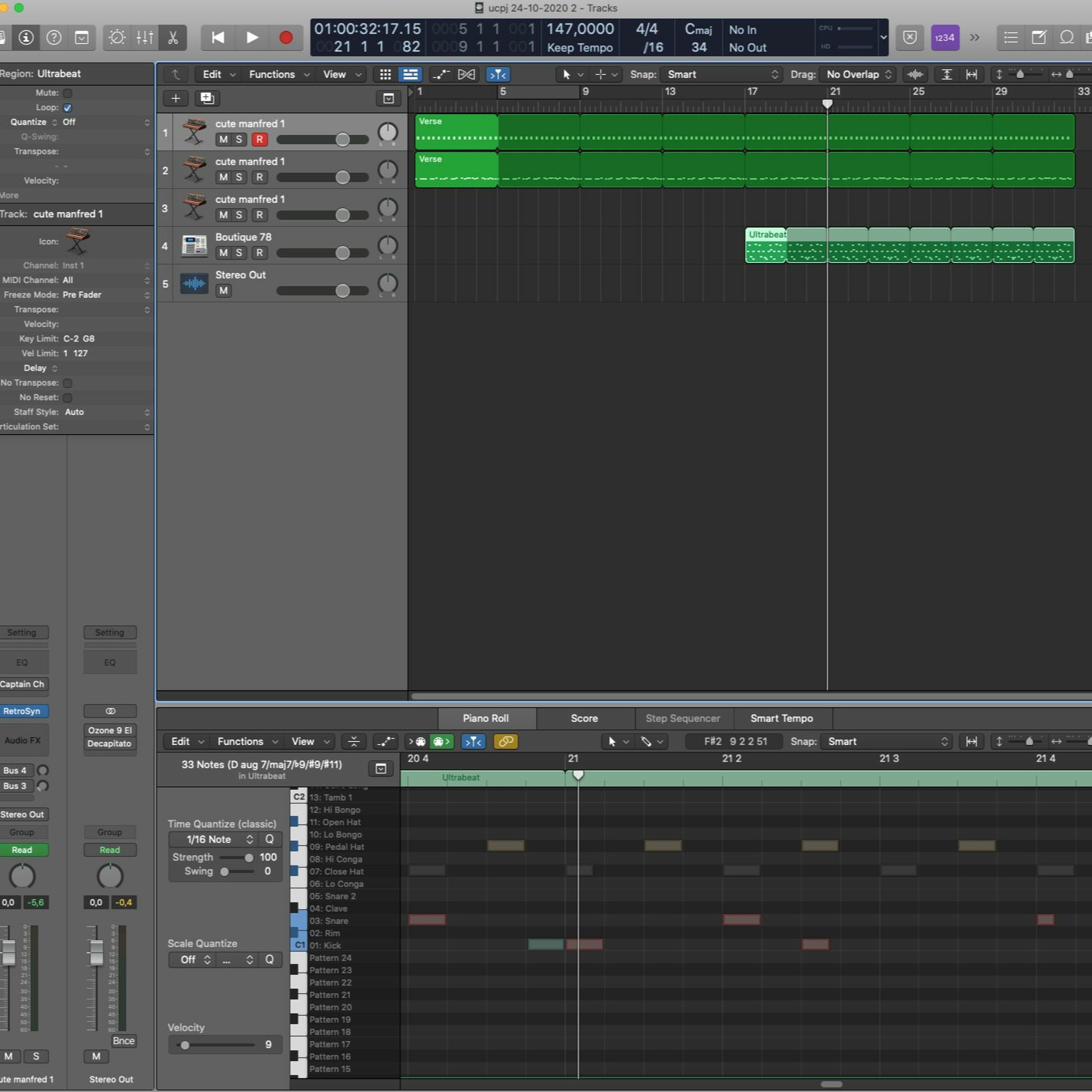This screenshot has width=1092, height=1092.
Task: Click the Bnce button on Stereo Out
Action: pyautogui.click(x=123, y=1041)
